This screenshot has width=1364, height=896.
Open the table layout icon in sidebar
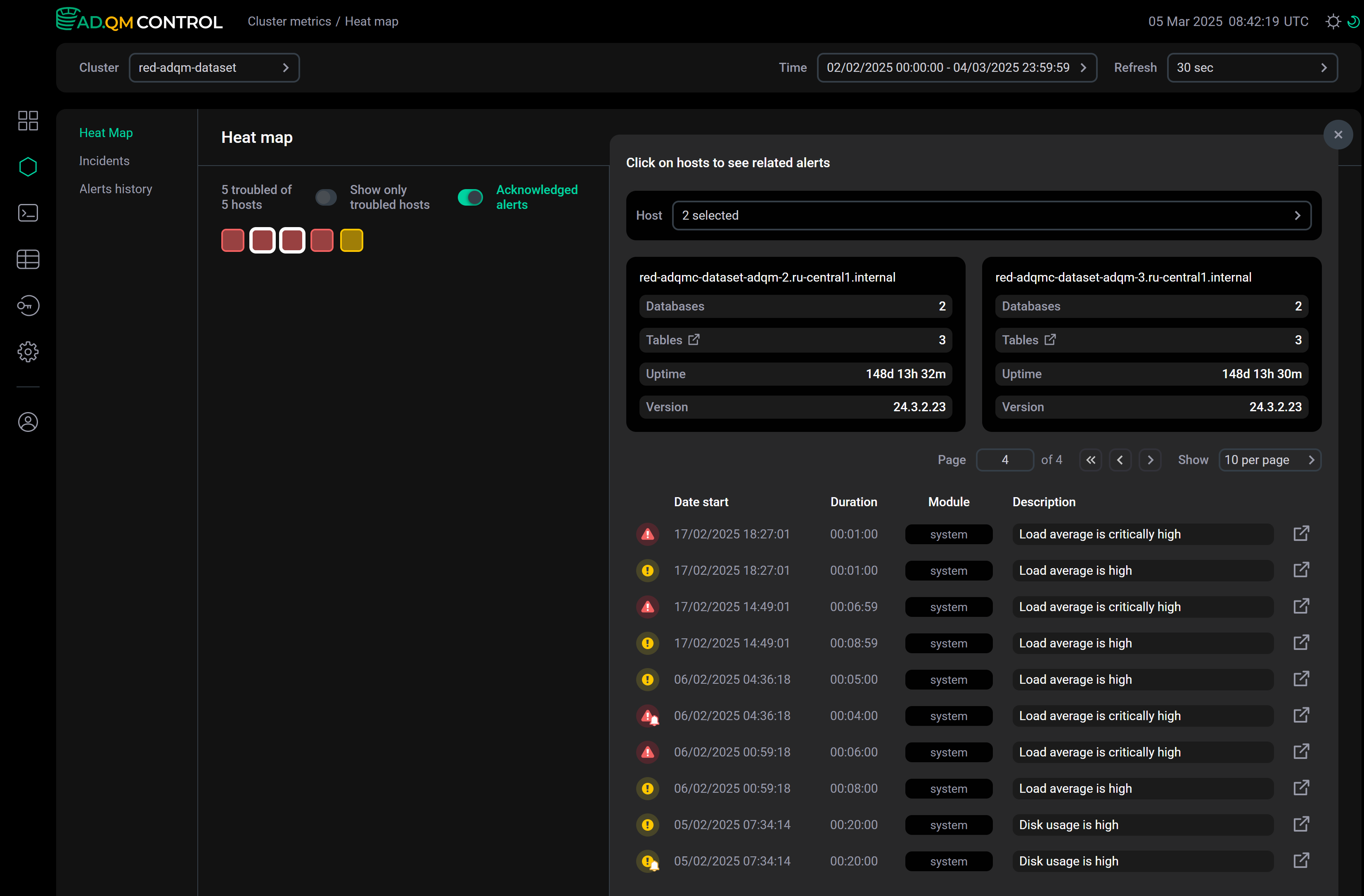[28, 259]
